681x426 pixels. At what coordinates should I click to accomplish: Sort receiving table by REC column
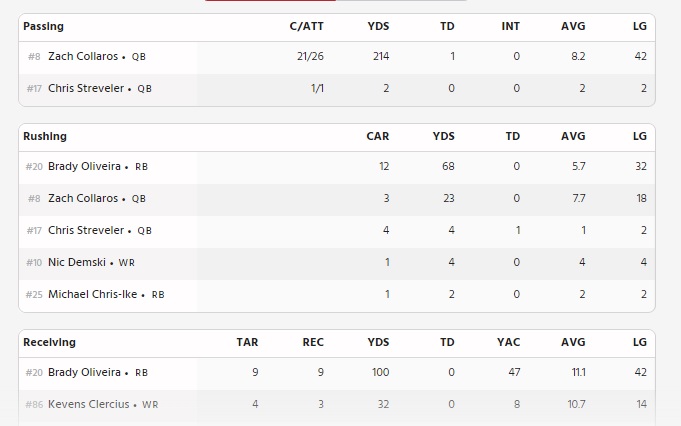tap(313, 342)
